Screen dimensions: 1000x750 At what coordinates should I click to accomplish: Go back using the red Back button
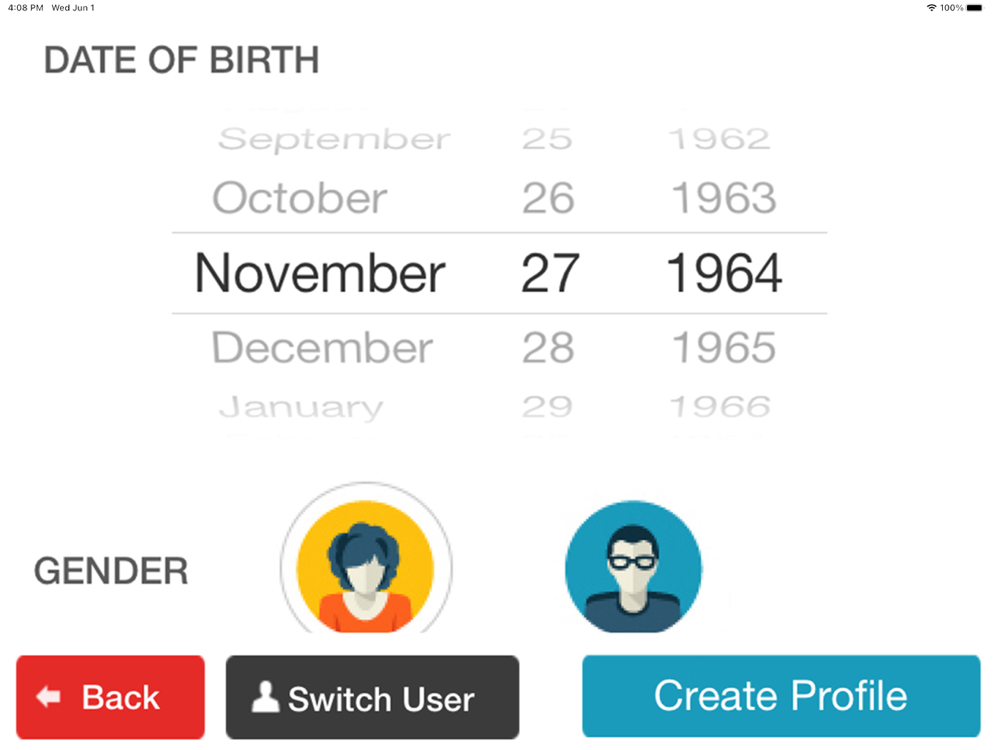(x=110, y=697)
